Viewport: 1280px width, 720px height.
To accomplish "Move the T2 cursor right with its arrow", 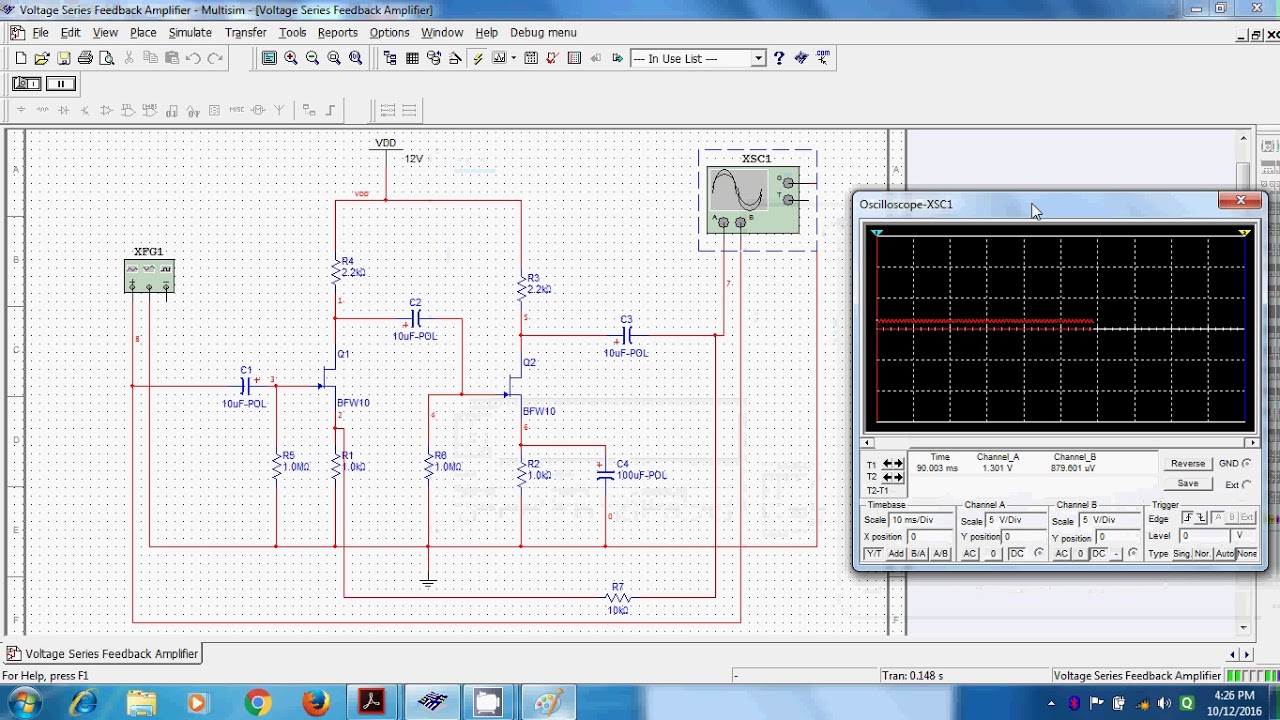I will (x=898, y=477).
